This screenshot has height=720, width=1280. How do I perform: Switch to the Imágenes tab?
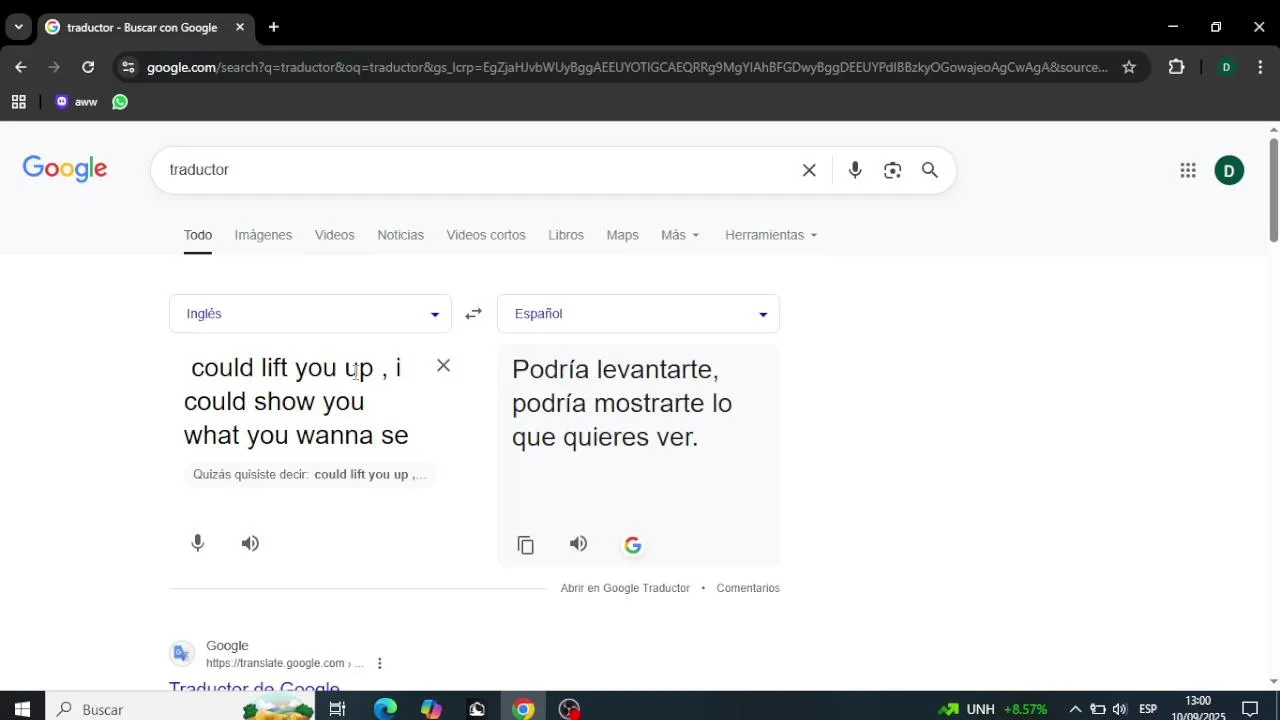point(263,235)
